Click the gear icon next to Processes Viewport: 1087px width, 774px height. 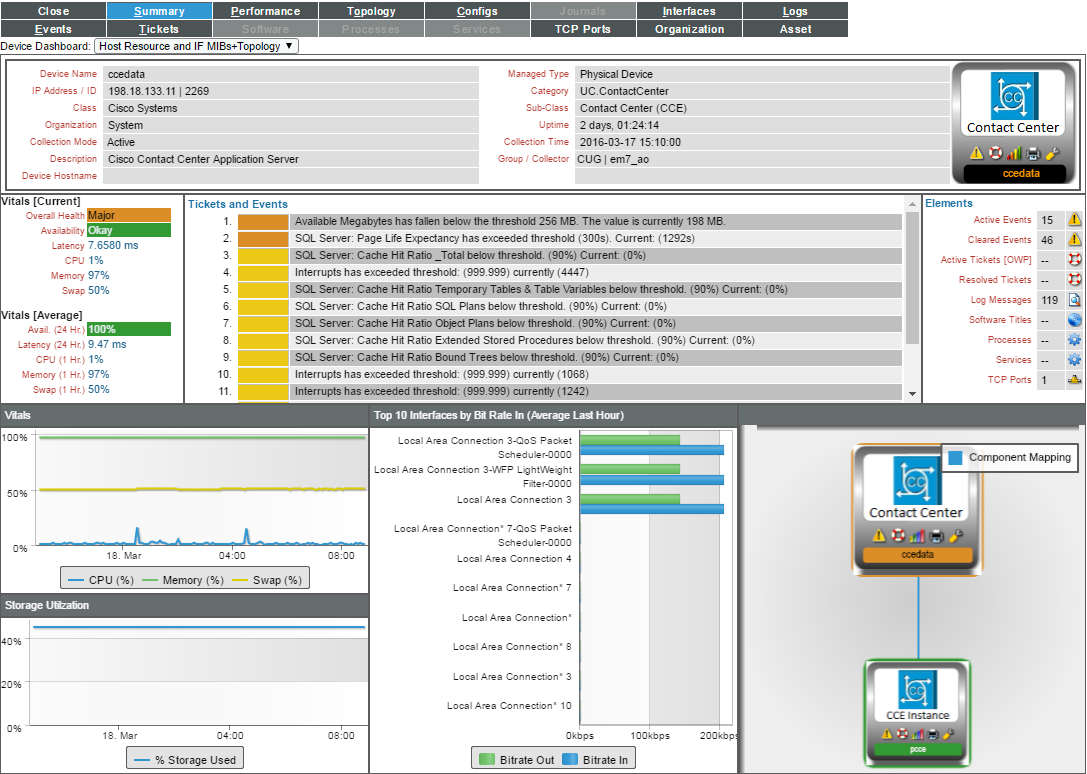pos(1075,340)
